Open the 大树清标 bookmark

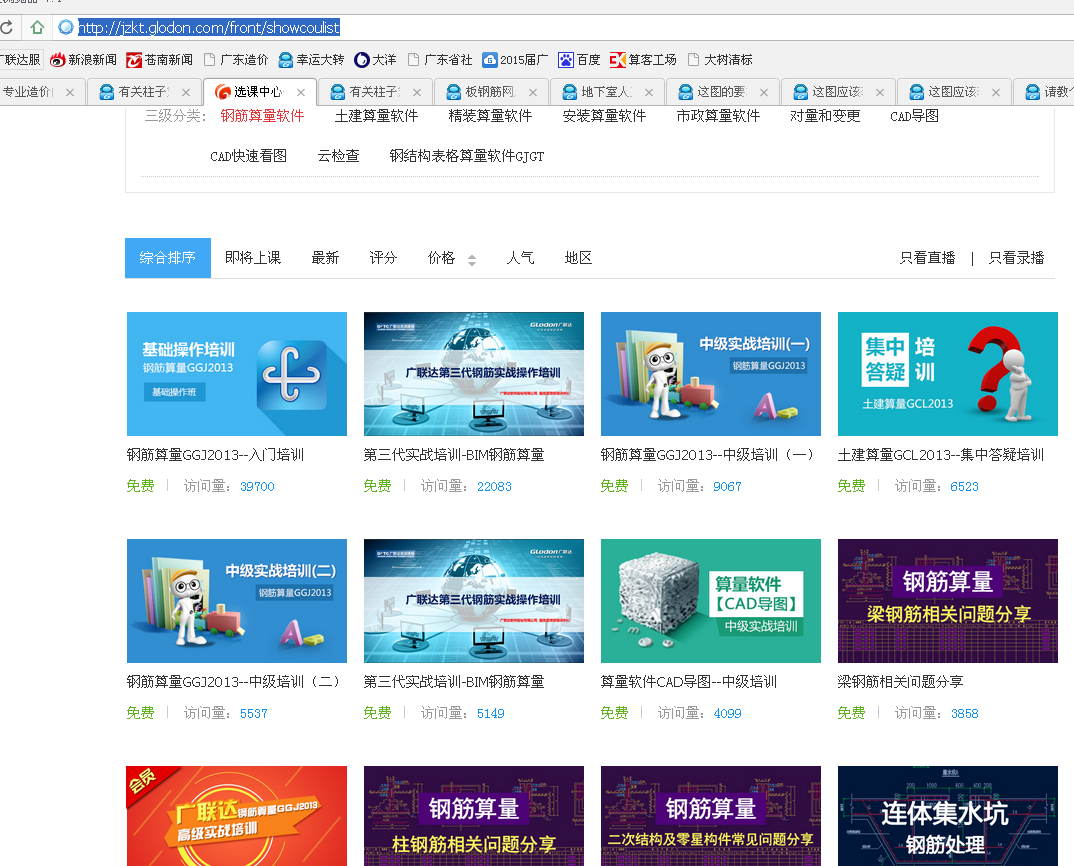[720, 60]
